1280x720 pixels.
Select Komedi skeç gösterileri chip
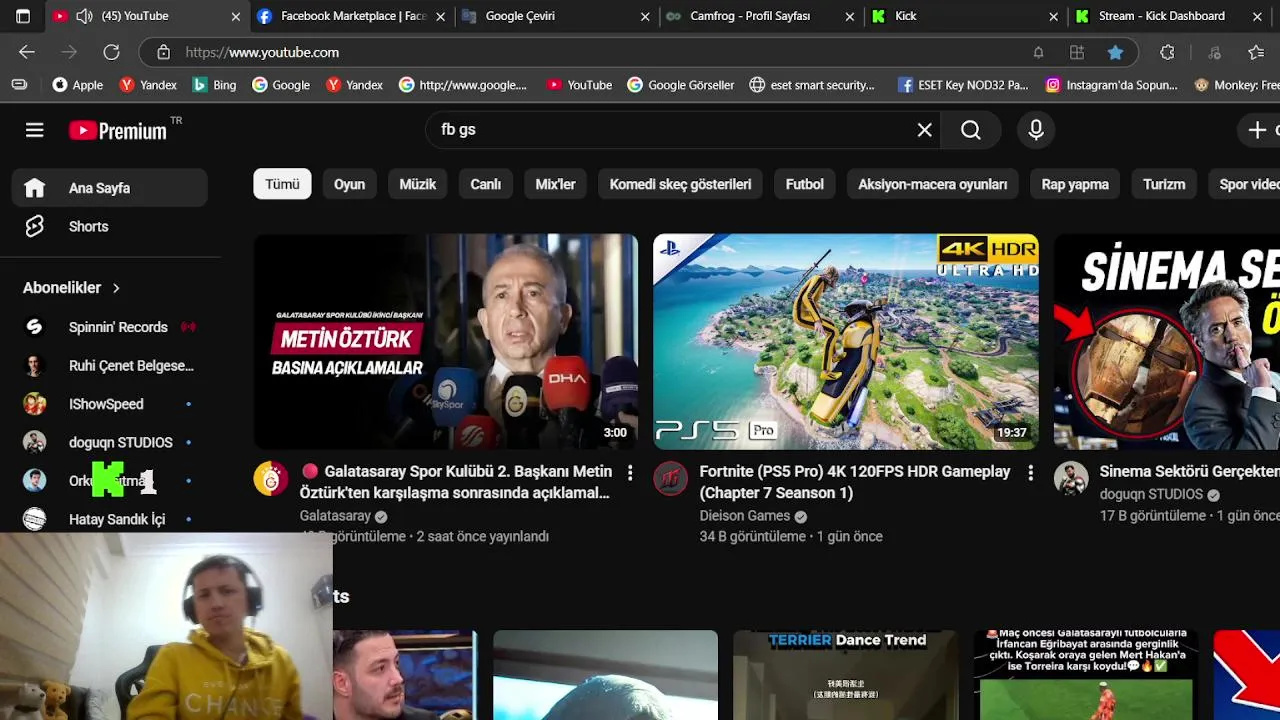tap(680, 184)
